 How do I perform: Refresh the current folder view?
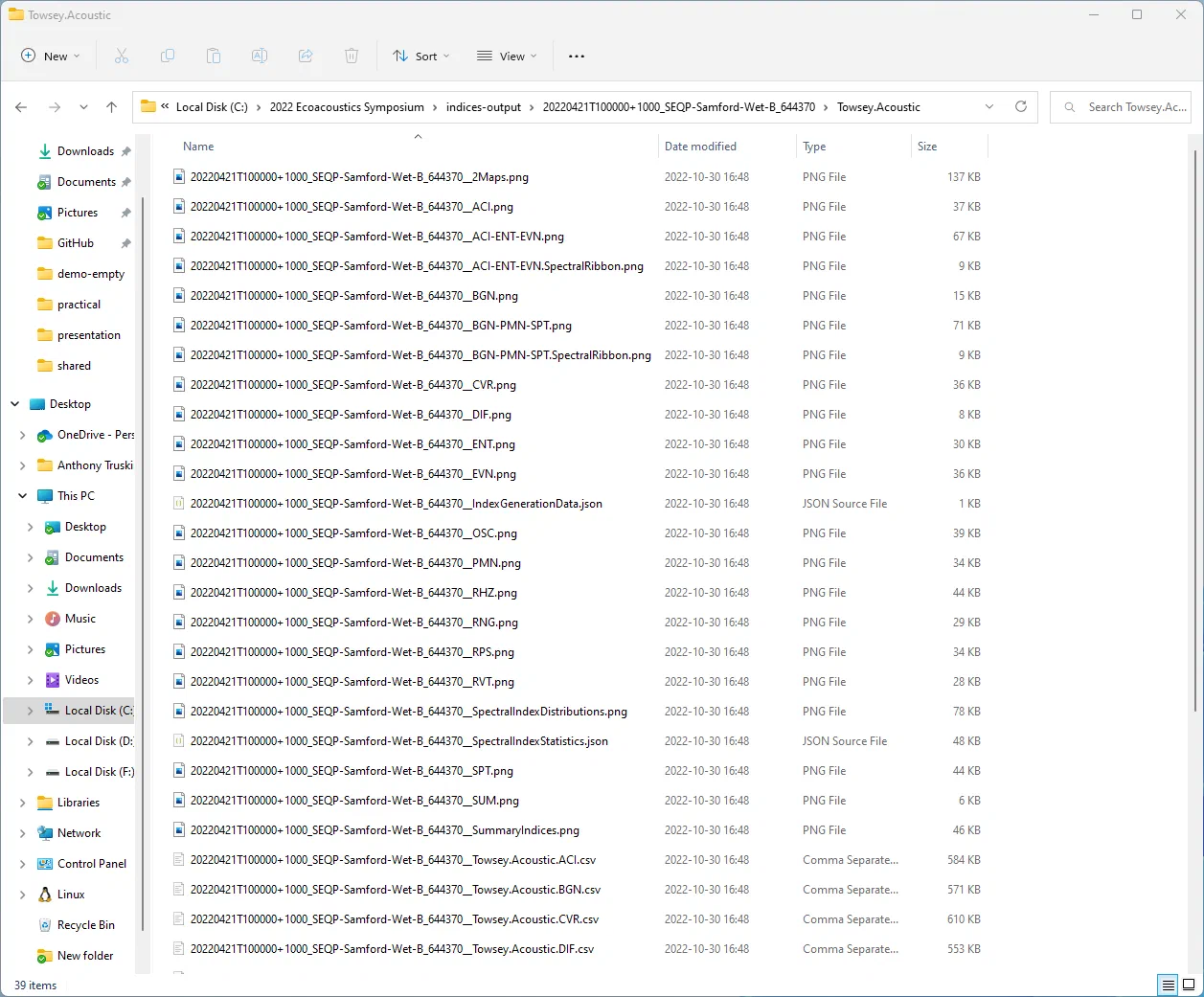pyautogui.click(x=1021, y=106)
